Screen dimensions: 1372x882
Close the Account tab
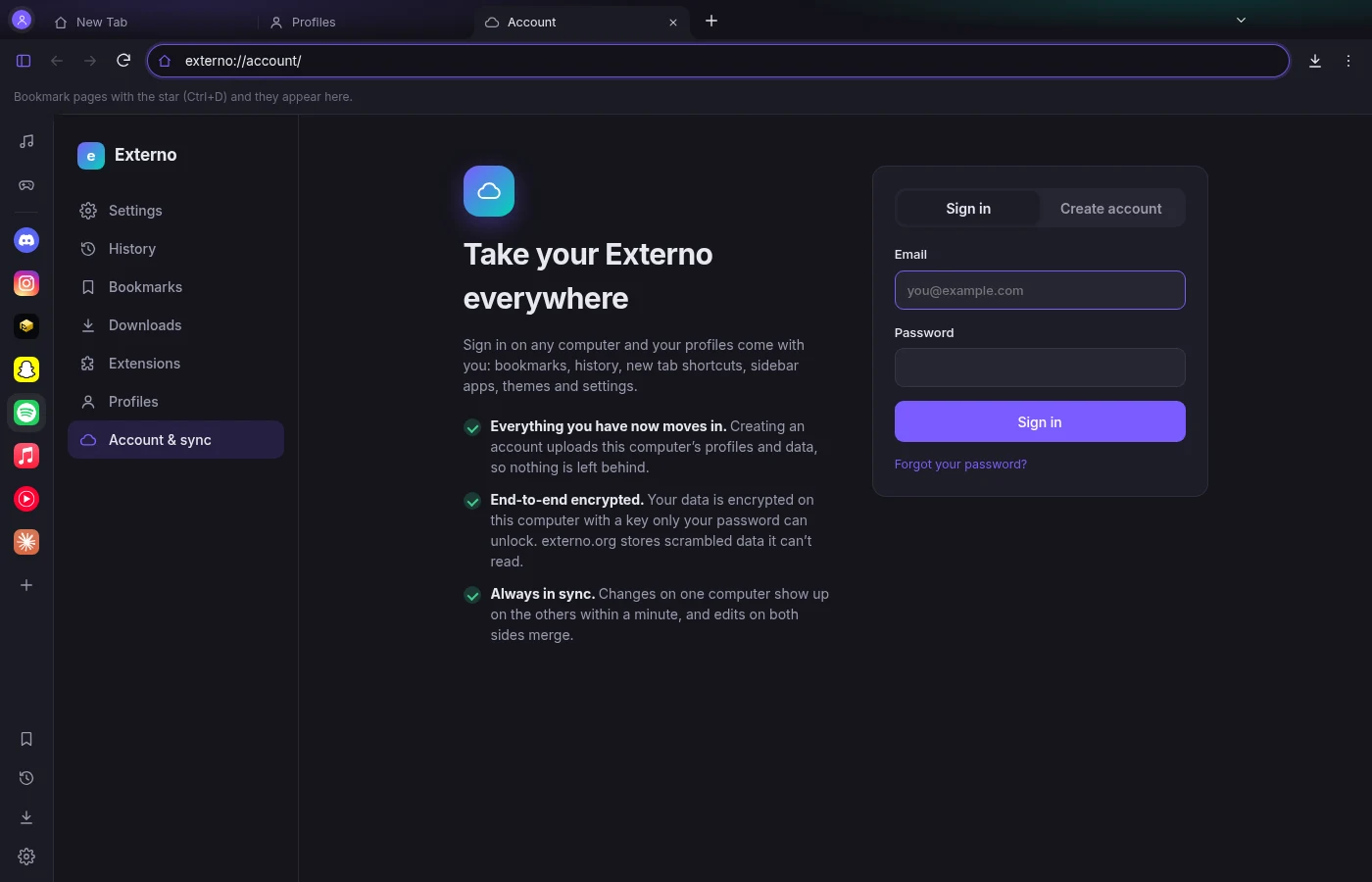[673, 22]
